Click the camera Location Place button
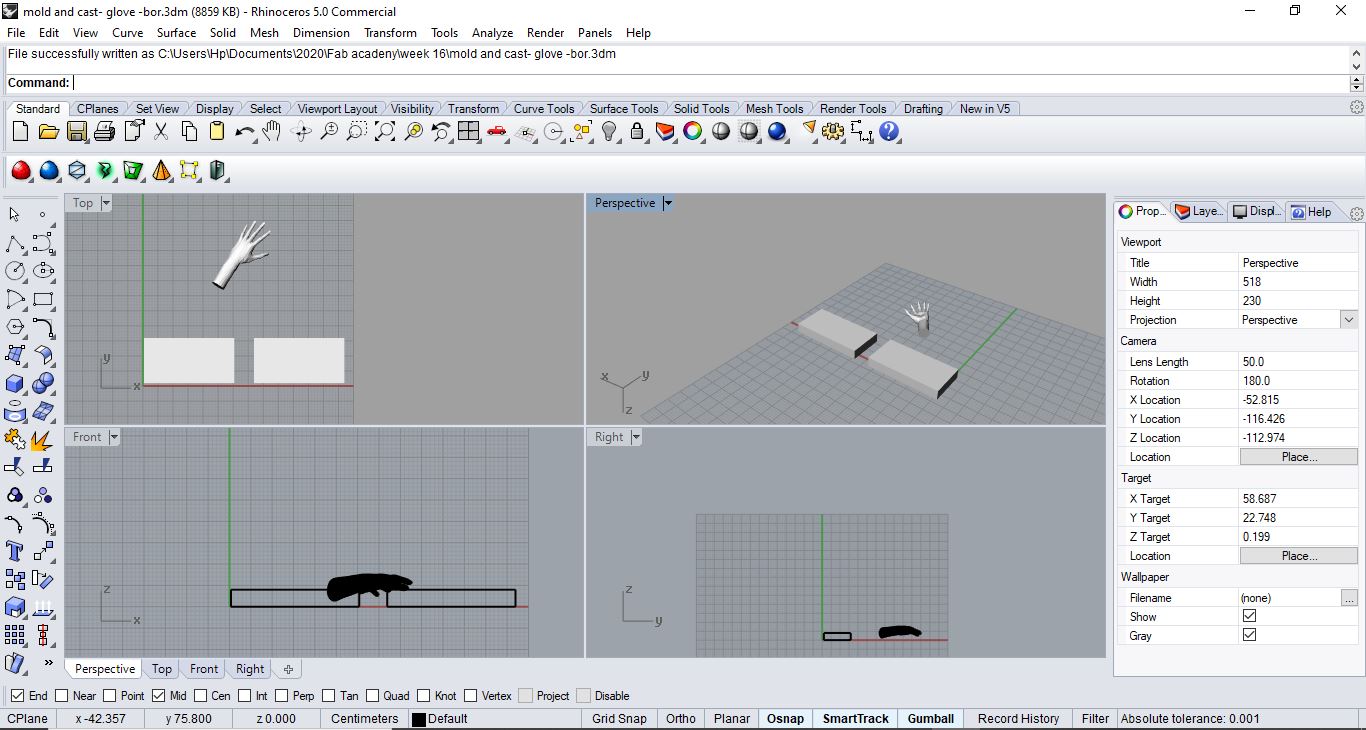The height and width of the screenshot is (730, 1366). click(x=1299, y=457)
